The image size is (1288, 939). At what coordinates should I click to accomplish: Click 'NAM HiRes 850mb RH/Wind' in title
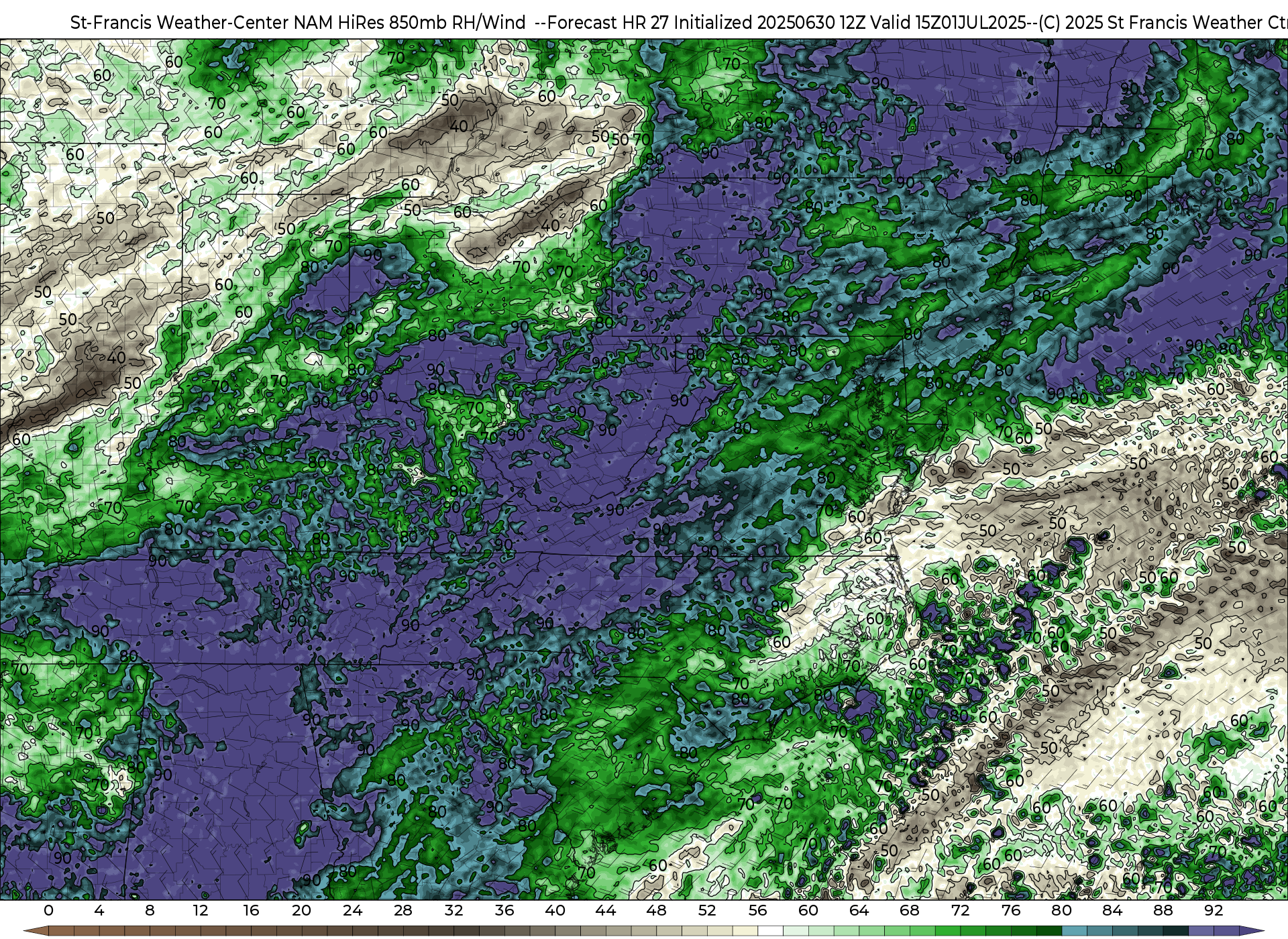click(x=409, y=23)
